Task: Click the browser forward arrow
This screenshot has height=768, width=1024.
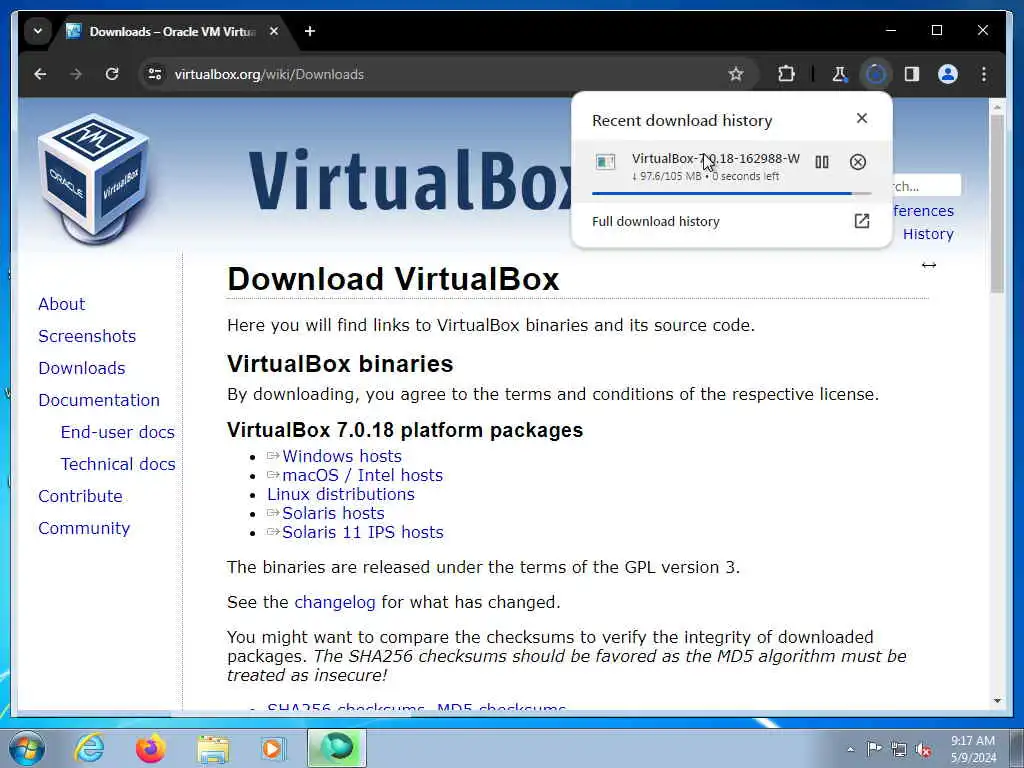Action: [x=76, y=74]
